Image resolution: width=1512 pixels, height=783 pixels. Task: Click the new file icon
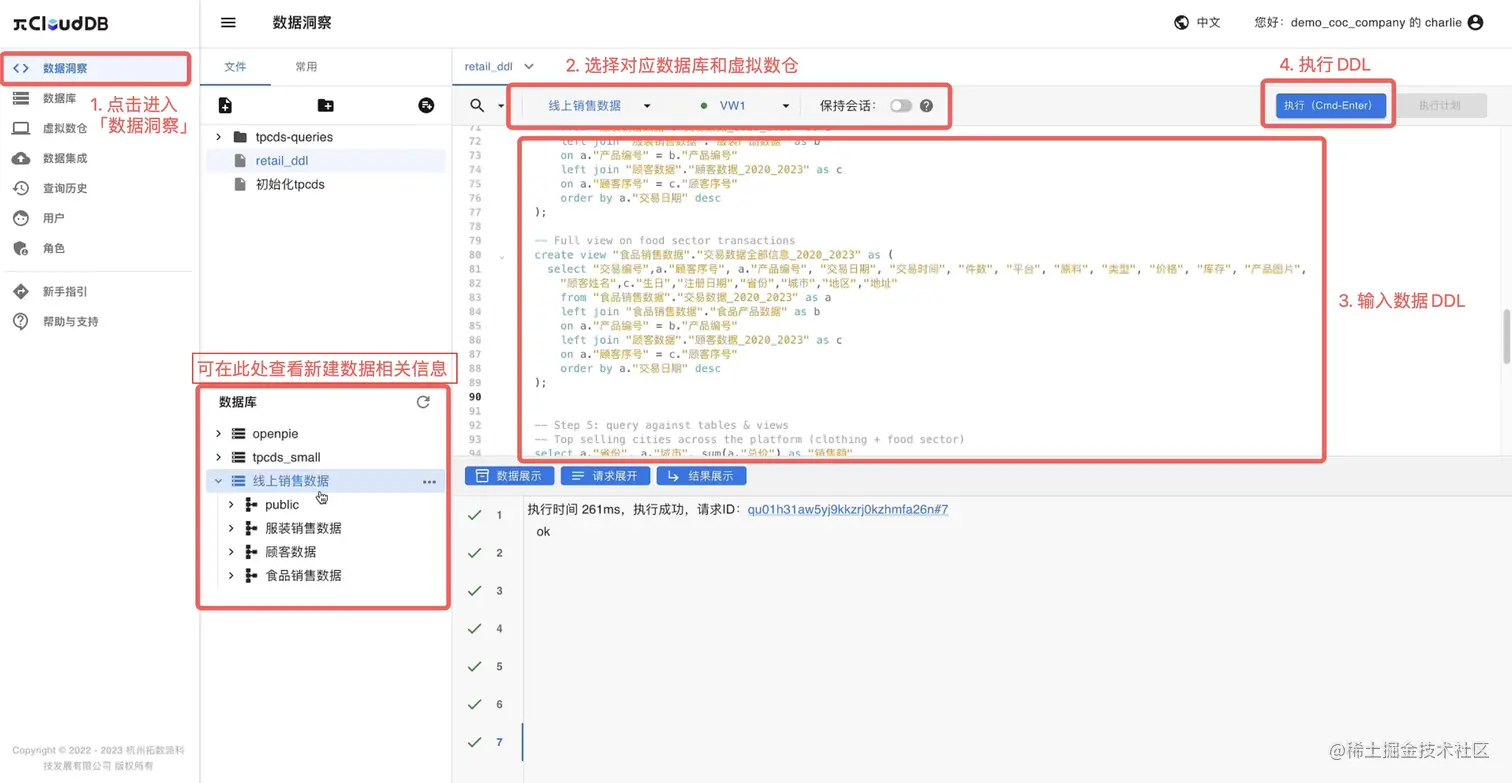point(225,105)
